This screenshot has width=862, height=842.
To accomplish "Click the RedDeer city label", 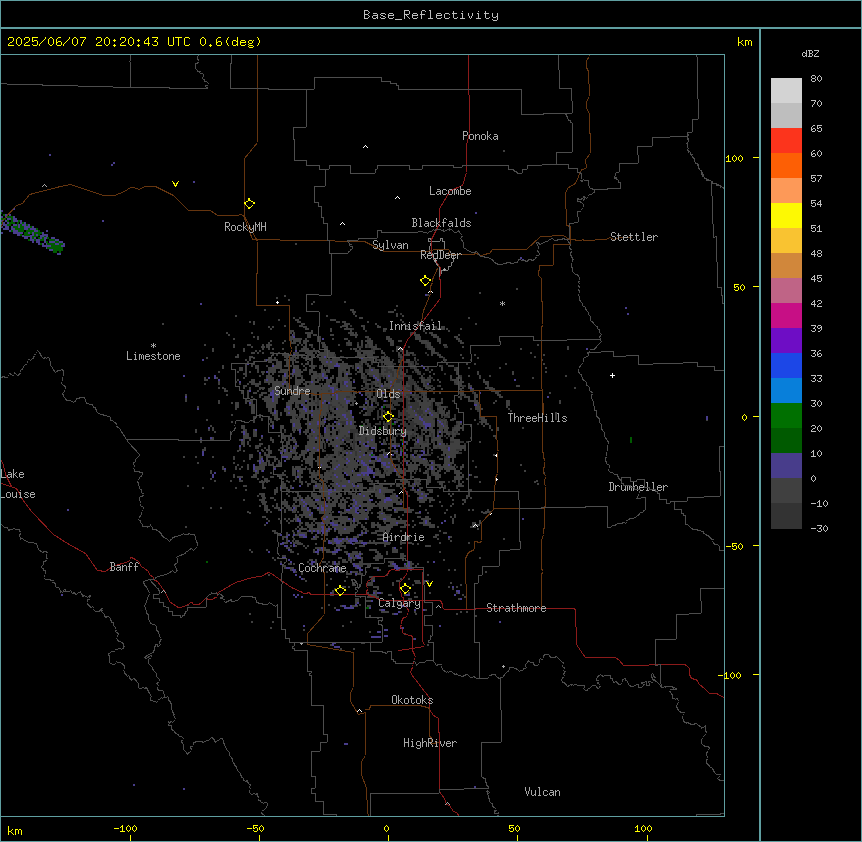I will [440, 255].
